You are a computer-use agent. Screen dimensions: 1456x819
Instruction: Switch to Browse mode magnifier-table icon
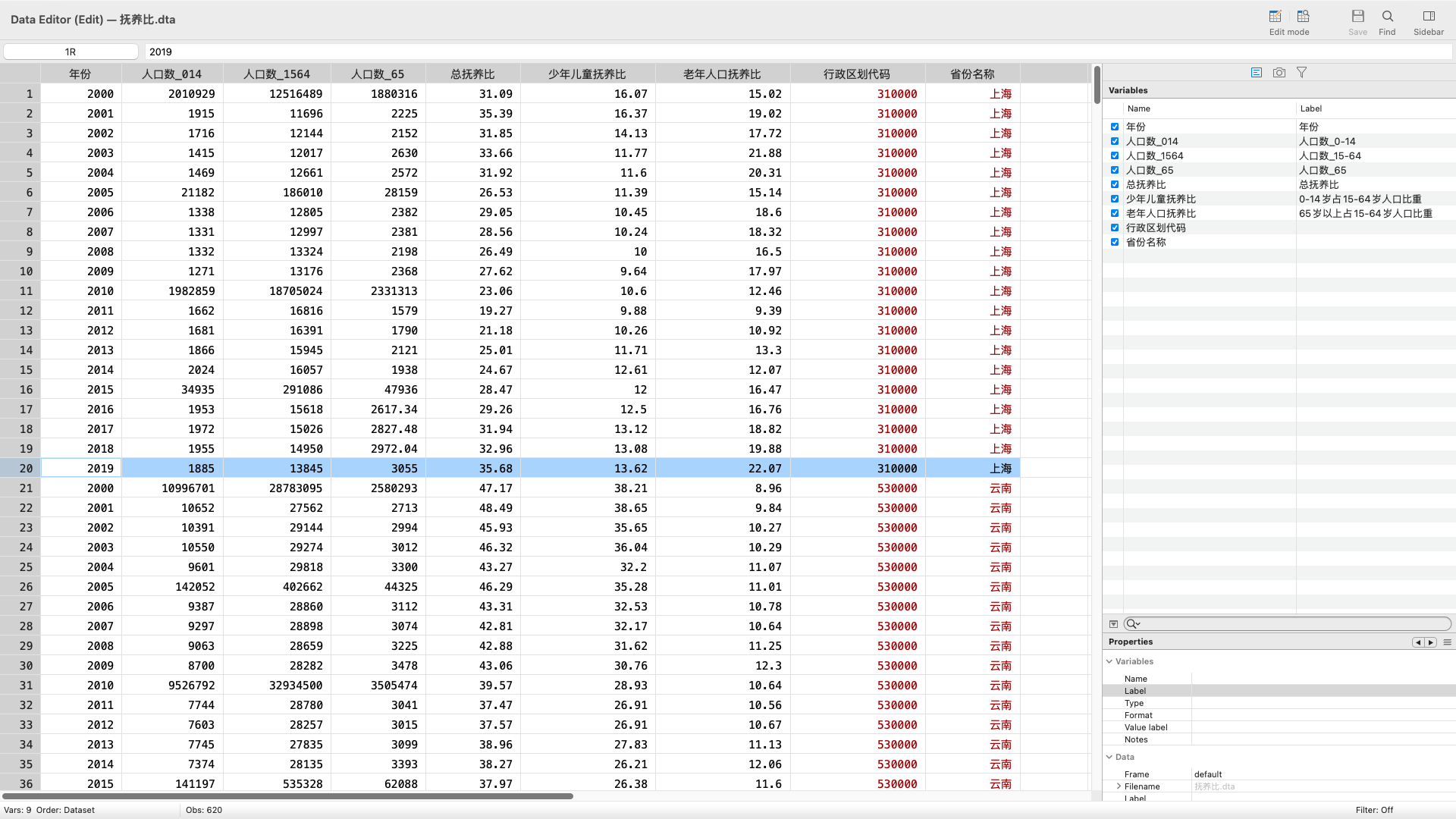[1303, 16]
